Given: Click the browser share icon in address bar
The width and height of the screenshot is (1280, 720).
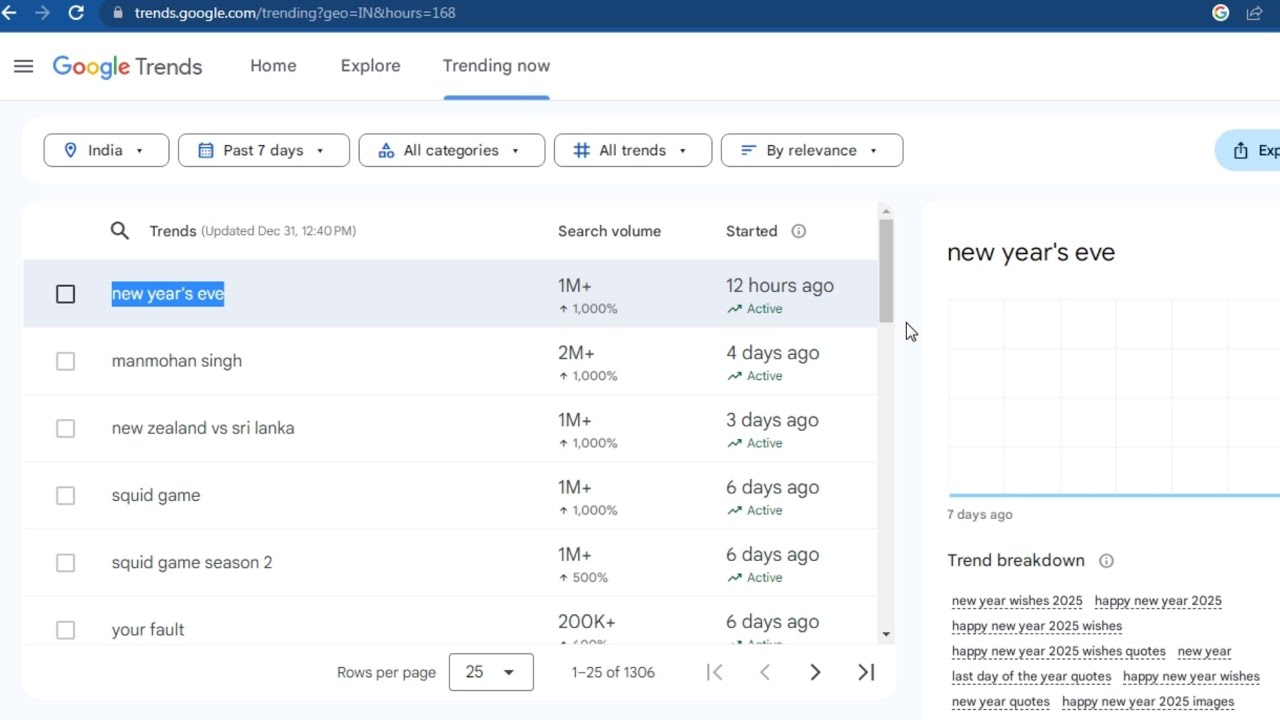Looking at the screenshot, I should click(x=1254, y=13).
